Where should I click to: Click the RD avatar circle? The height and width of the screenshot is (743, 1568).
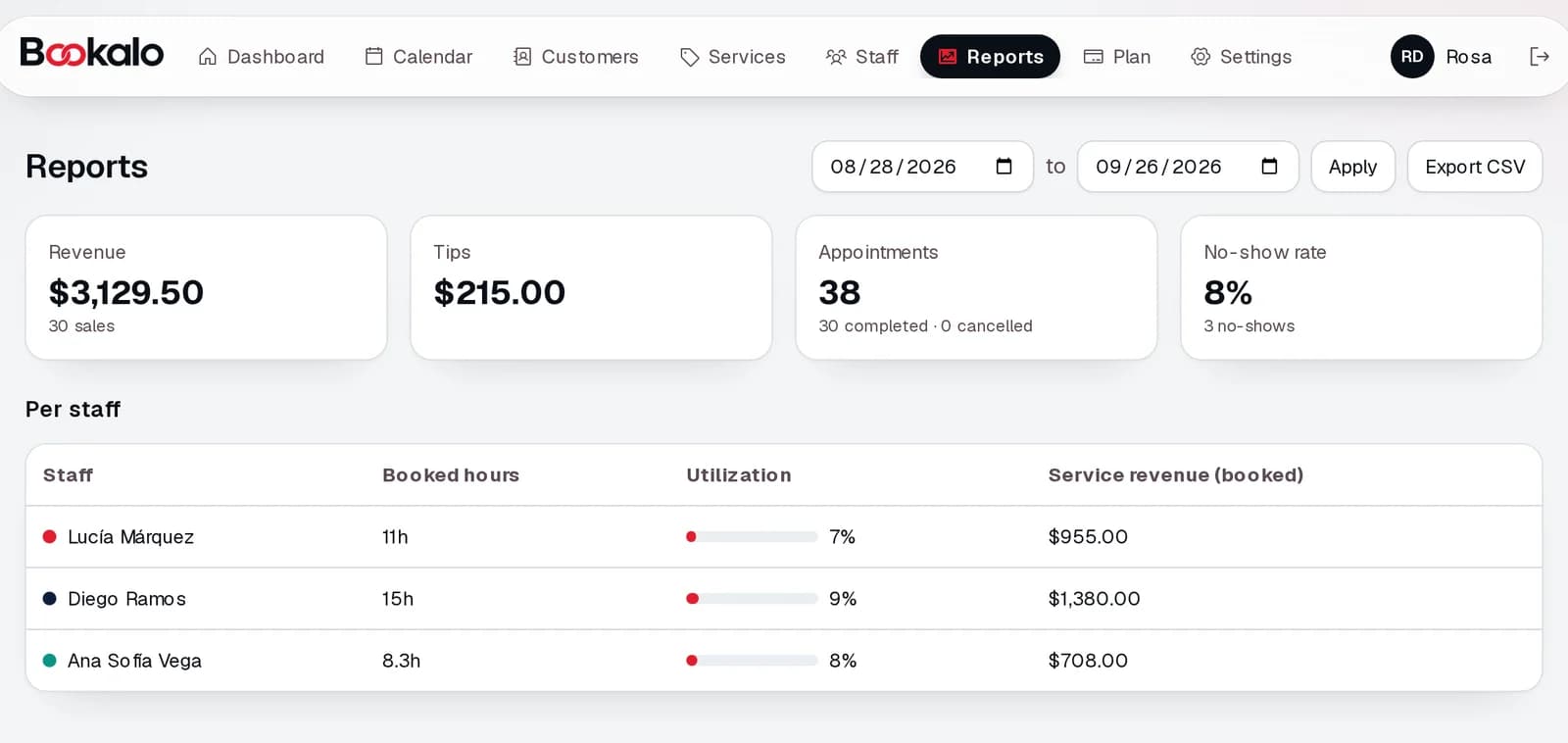pyautogui.click(x=1412, y=57)
